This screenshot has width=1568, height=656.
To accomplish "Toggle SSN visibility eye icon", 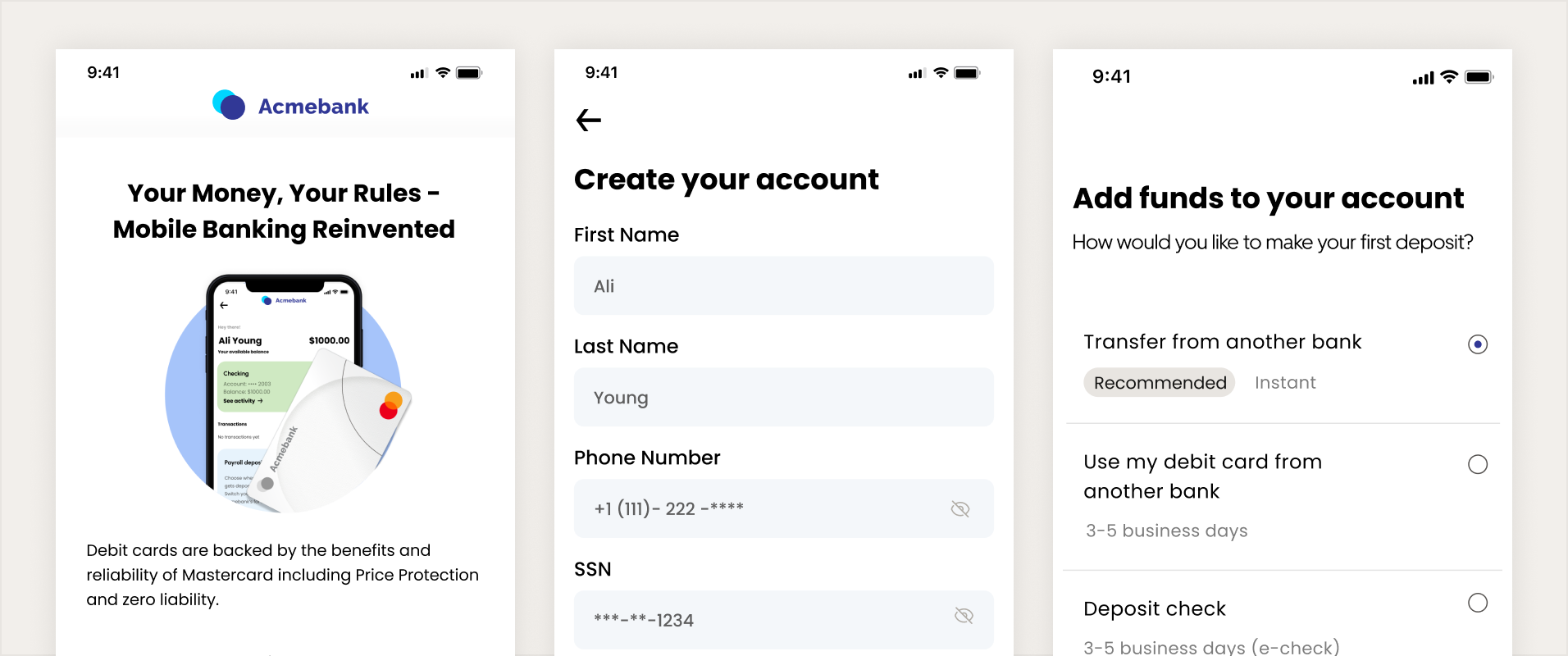I will click(964, 616).
